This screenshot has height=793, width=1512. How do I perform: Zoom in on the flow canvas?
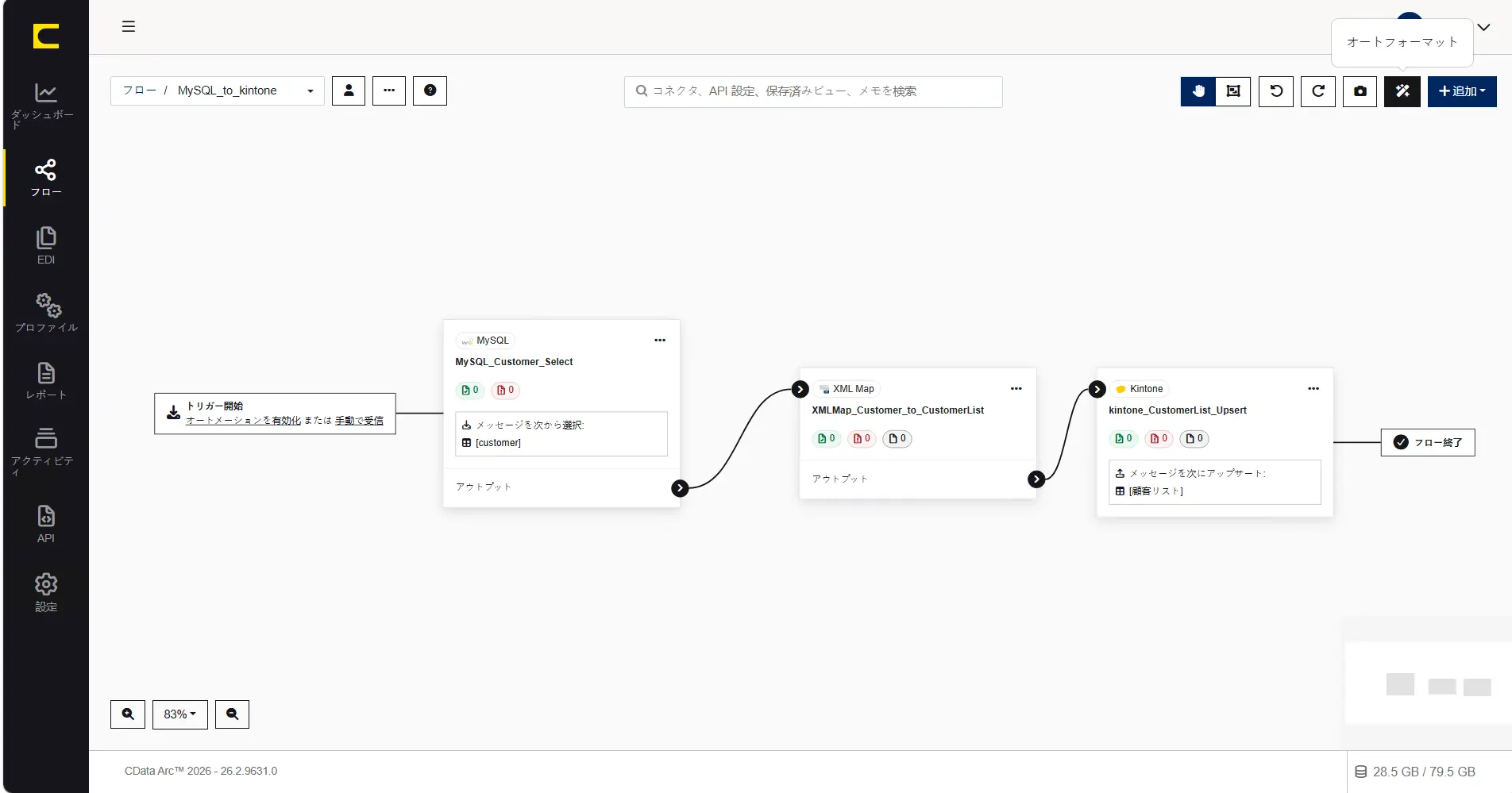click(x=128, y=714)
